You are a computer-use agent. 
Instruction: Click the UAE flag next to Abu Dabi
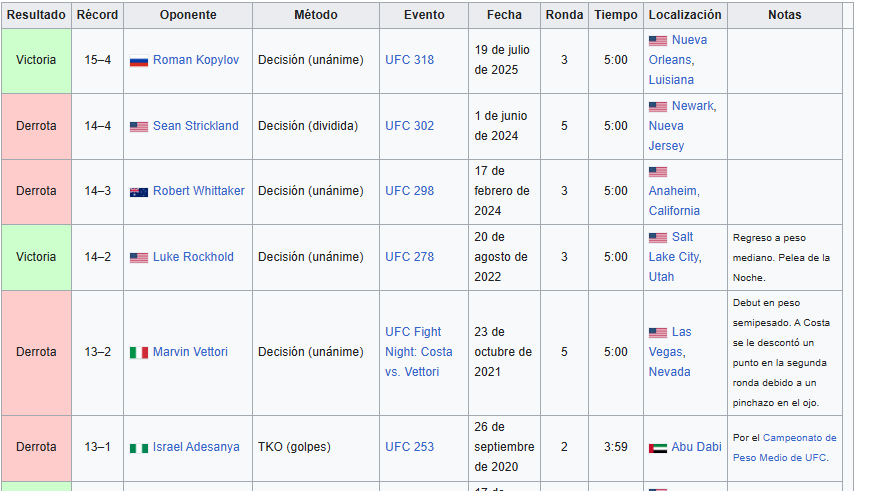coord(658,448)
